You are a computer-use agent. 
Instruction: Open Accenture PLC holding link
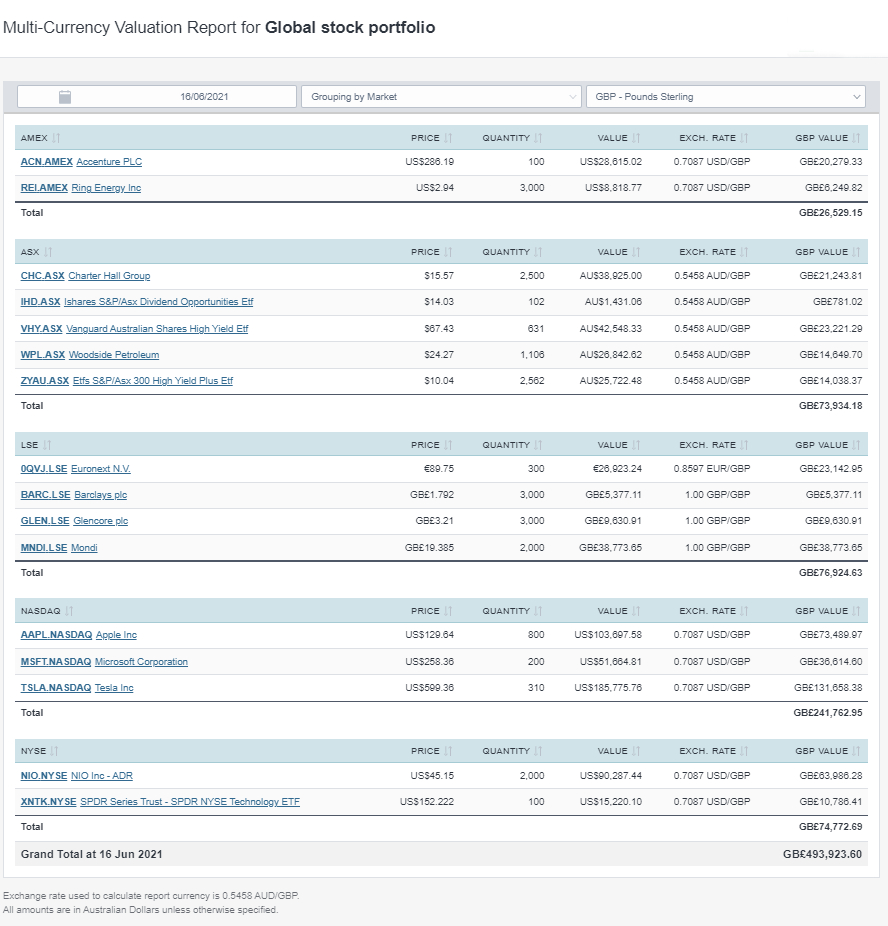(x=109, y=162)
